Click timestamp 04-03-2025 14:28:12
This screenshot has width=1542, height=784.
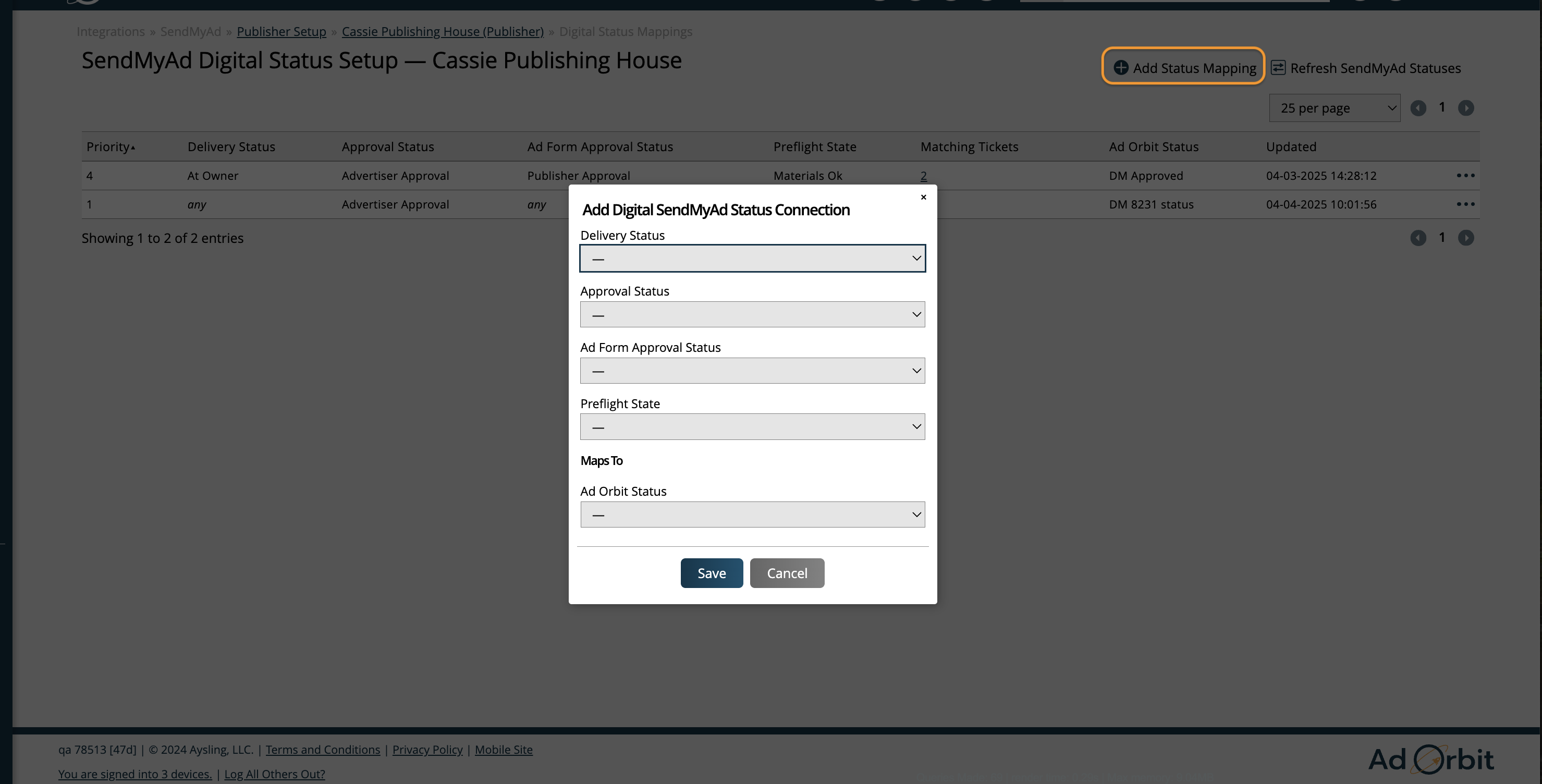coord(1321,176)
